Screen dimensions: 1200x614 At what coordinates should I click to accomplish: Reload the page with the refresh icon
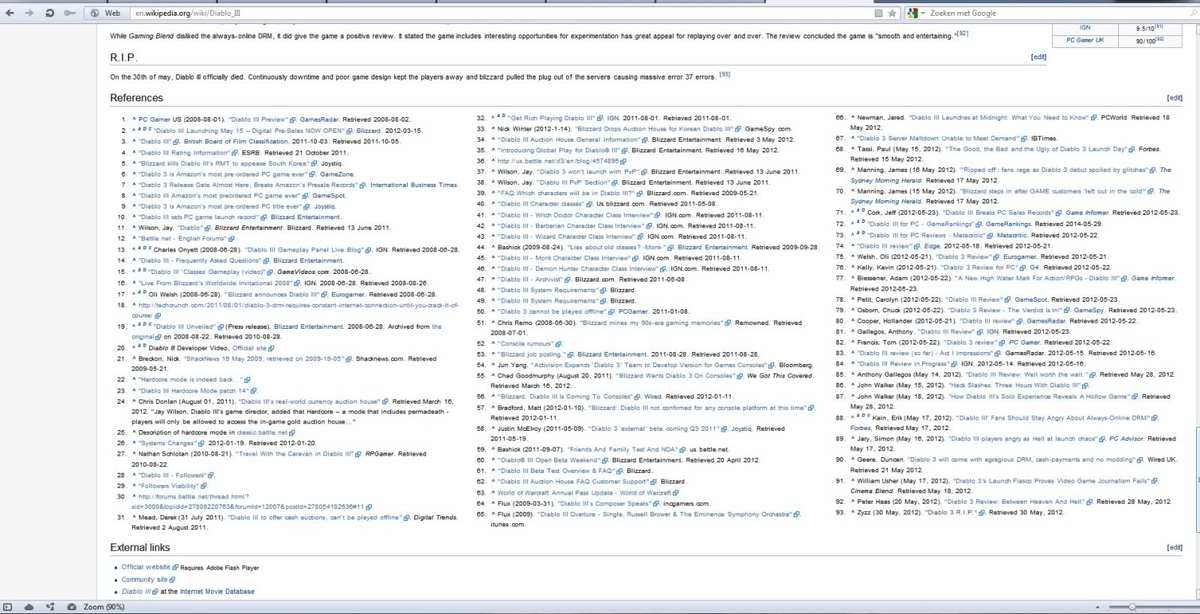tap(49, 13)
